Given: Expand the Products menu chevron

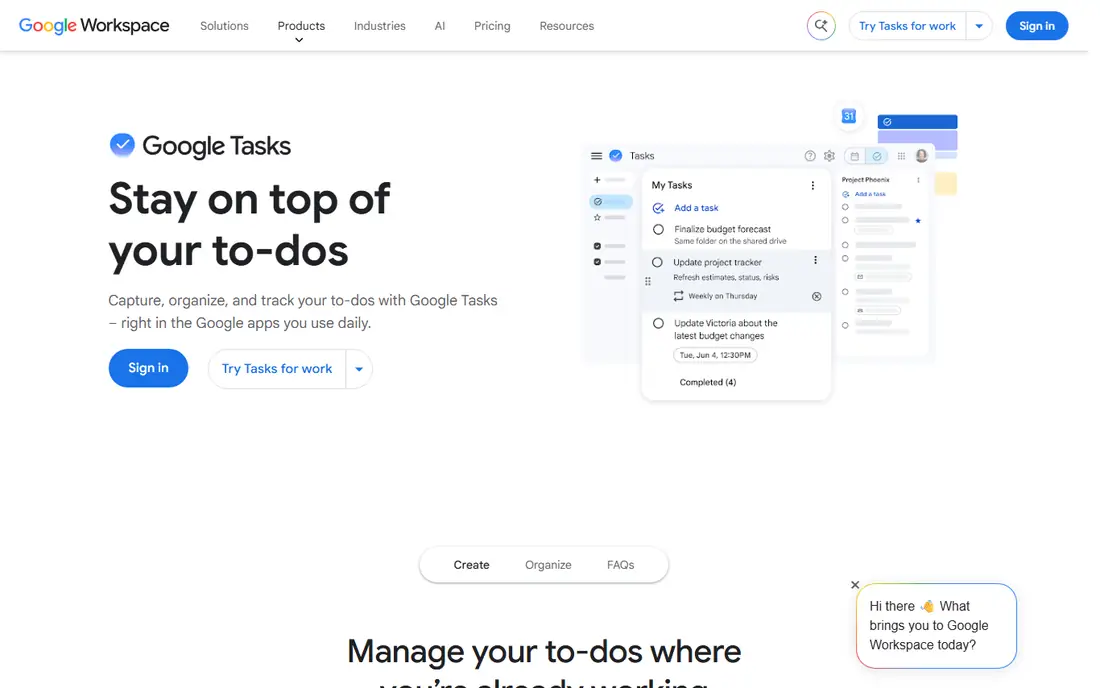Looking at the screenshot, I should tap(300, 40).
